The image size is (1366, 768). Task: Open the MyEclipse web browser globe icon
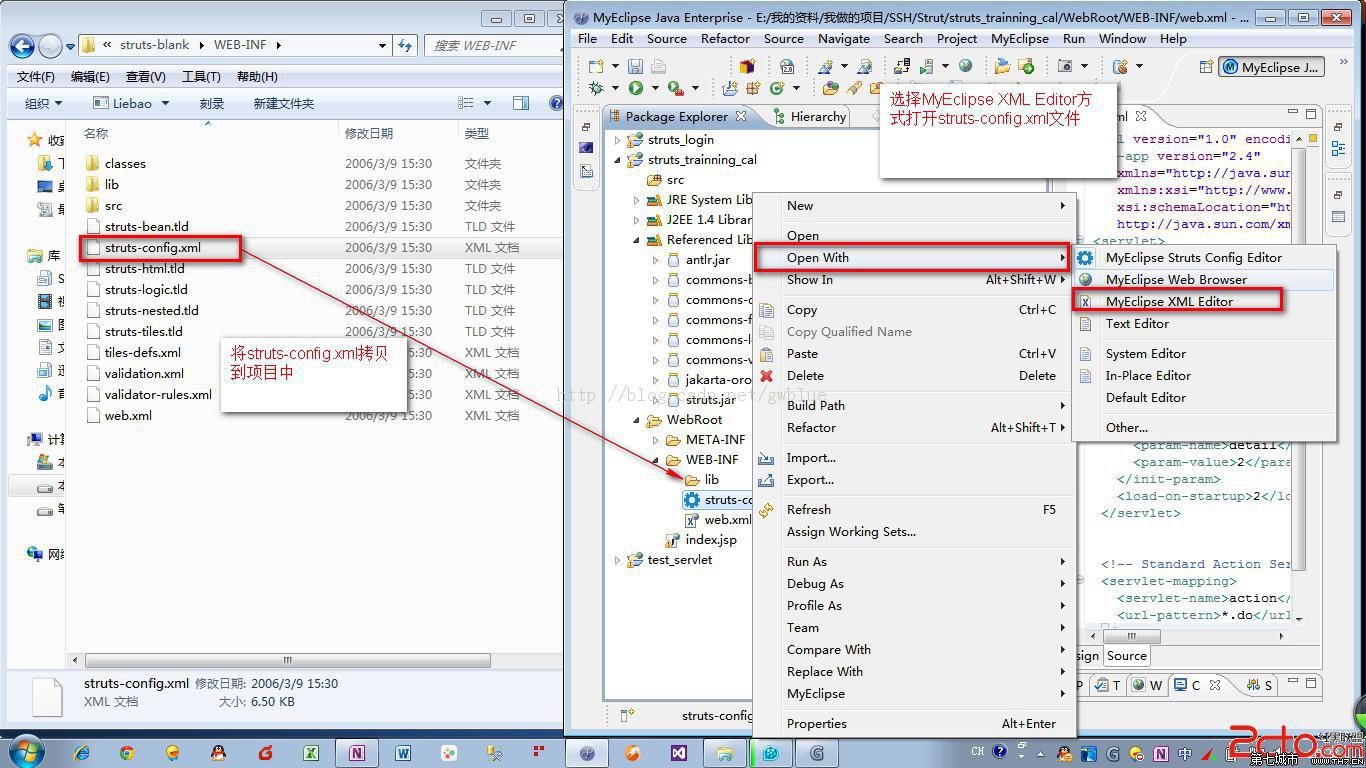coord(965,66)
